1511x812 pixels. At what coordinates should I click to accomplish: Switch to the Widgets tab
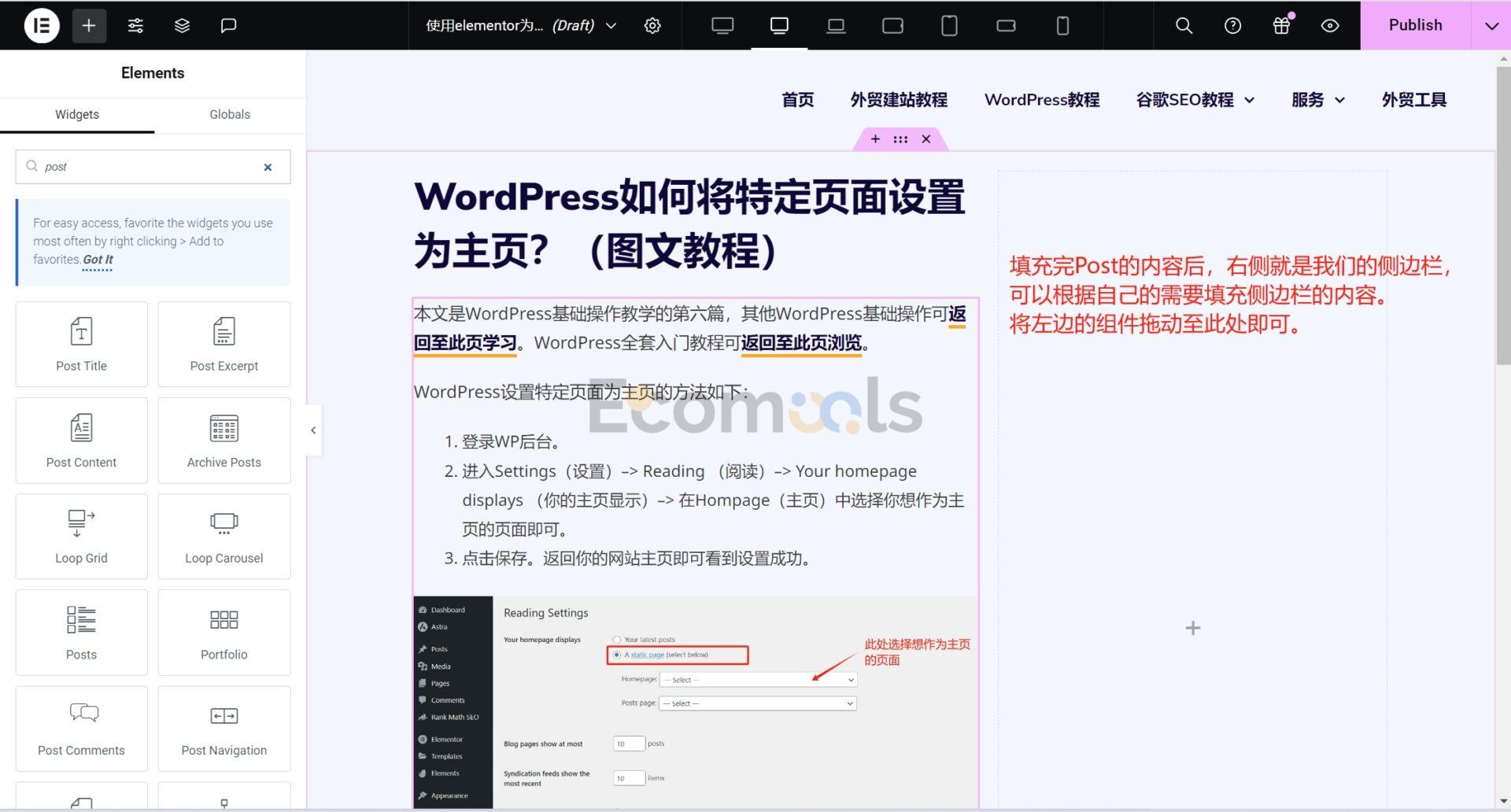pyautogui.click(x=77, y=115)
